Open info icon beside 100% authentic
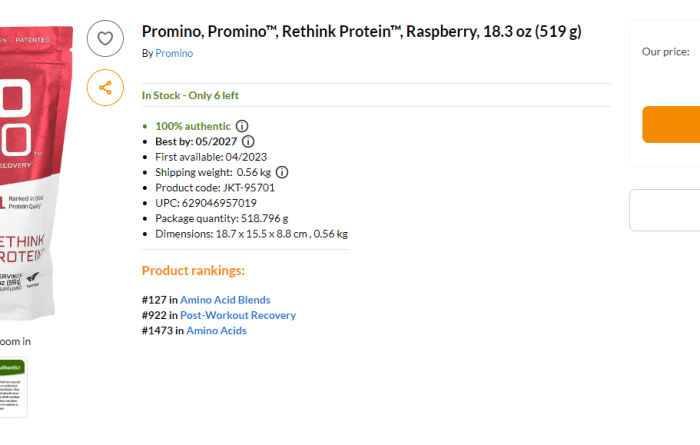This screenshot has width=700, height=445. 242,127
